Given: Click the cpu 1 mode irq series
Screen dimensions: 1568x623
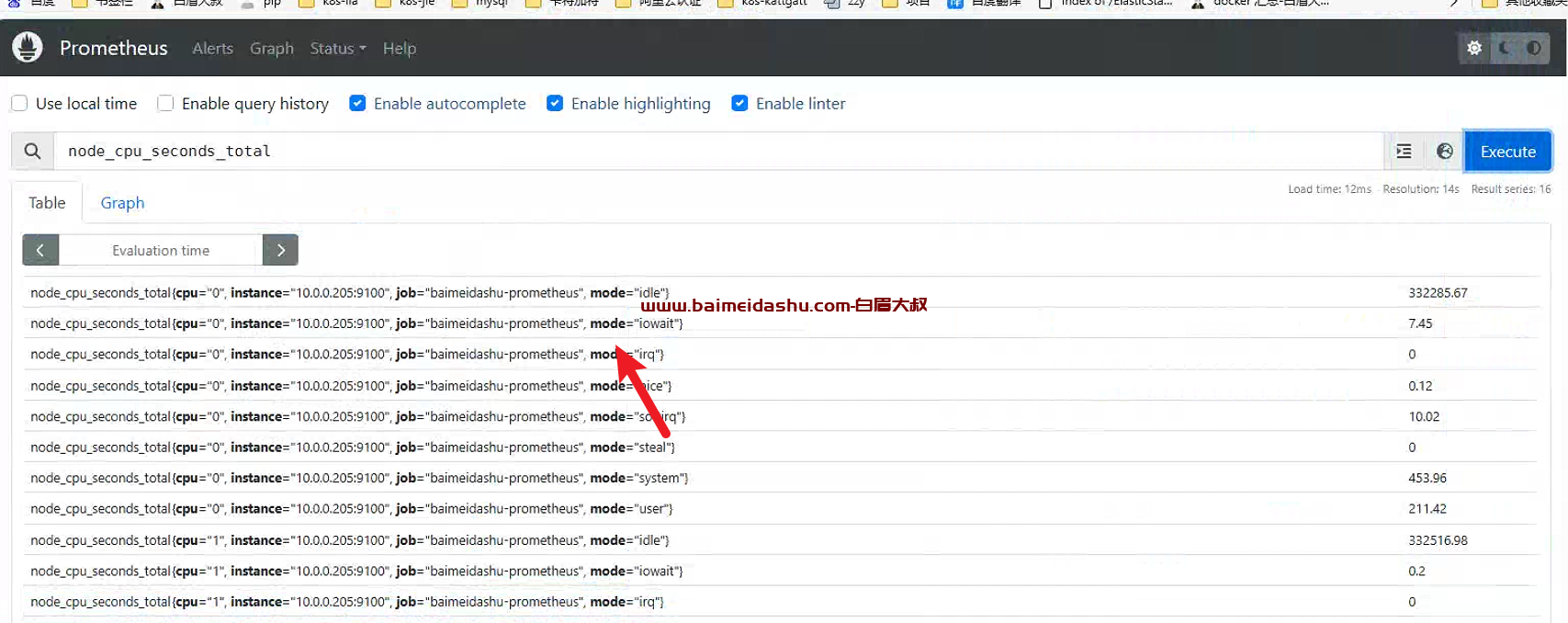Looking at the screenshot, I should point(780,602).
